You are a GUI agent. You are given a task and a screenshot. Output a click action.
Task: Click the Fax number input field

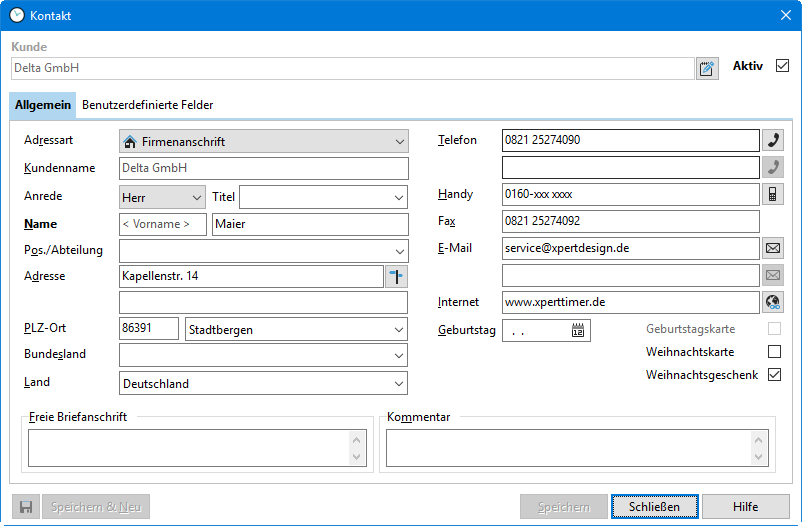click(x=630, y=221)
